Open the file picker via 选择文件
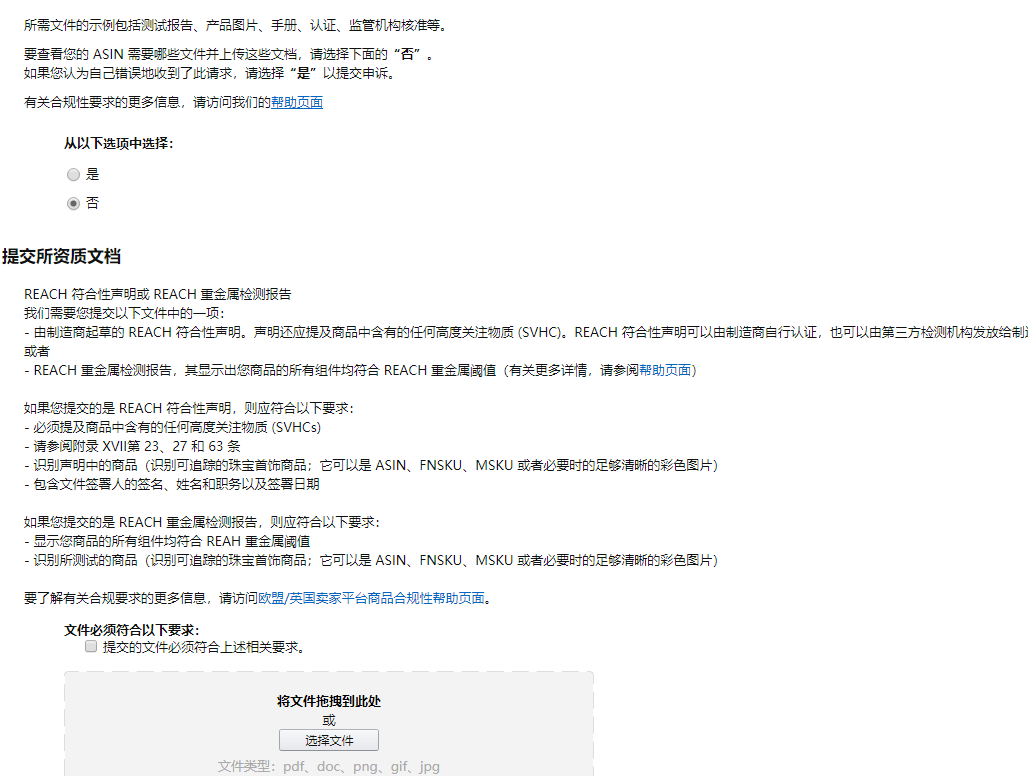 [x=328, y=740]
